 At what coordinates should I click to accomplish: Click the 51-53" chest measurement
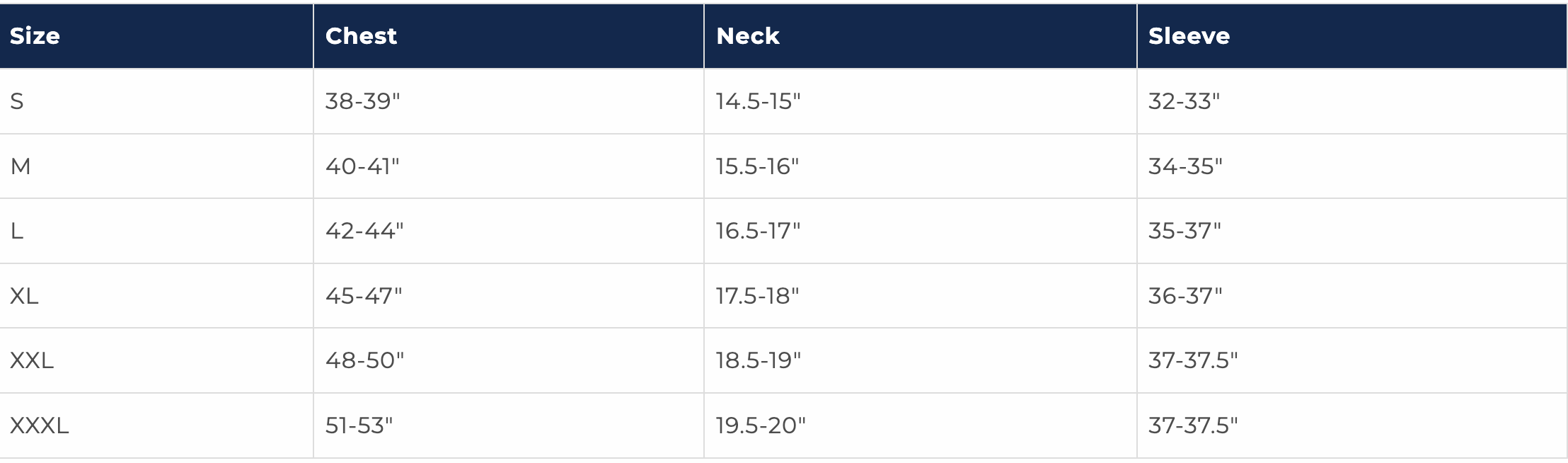point(359,425)
